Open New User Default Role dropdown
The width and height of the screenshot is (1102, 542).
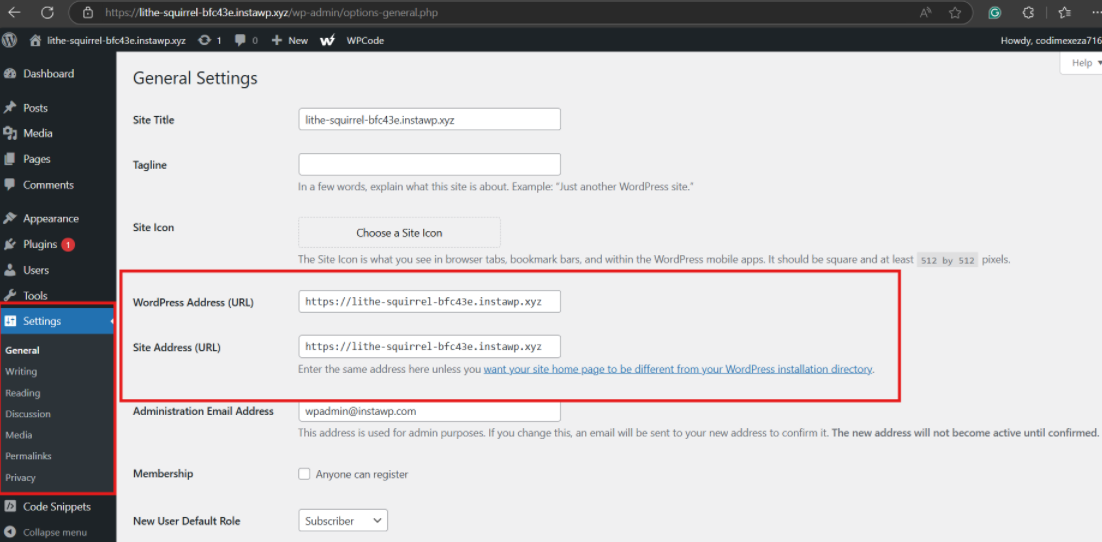click(343, 521)
